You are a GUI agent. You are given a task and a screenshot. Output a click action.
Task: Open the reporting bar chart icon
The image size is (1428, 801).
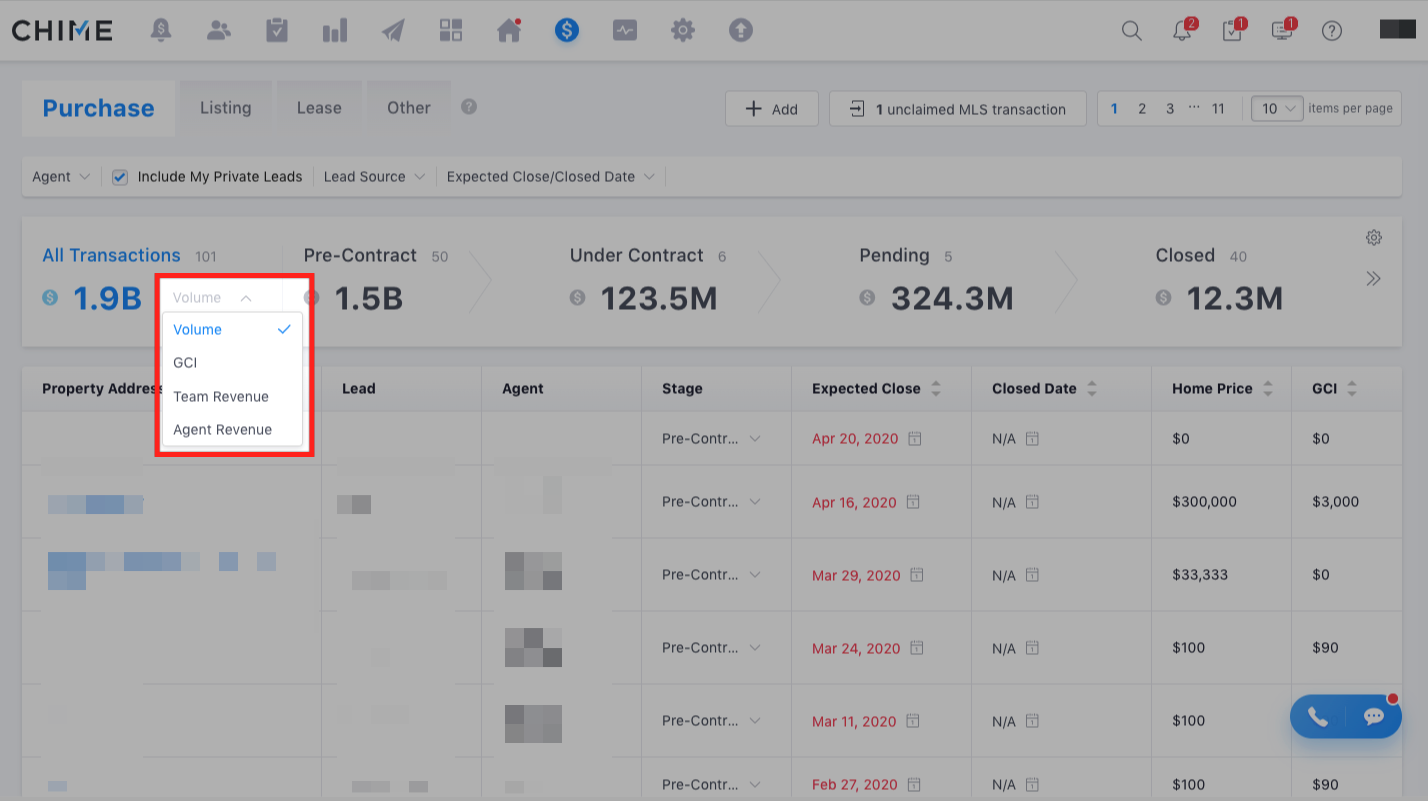click(x=335, y=30)
